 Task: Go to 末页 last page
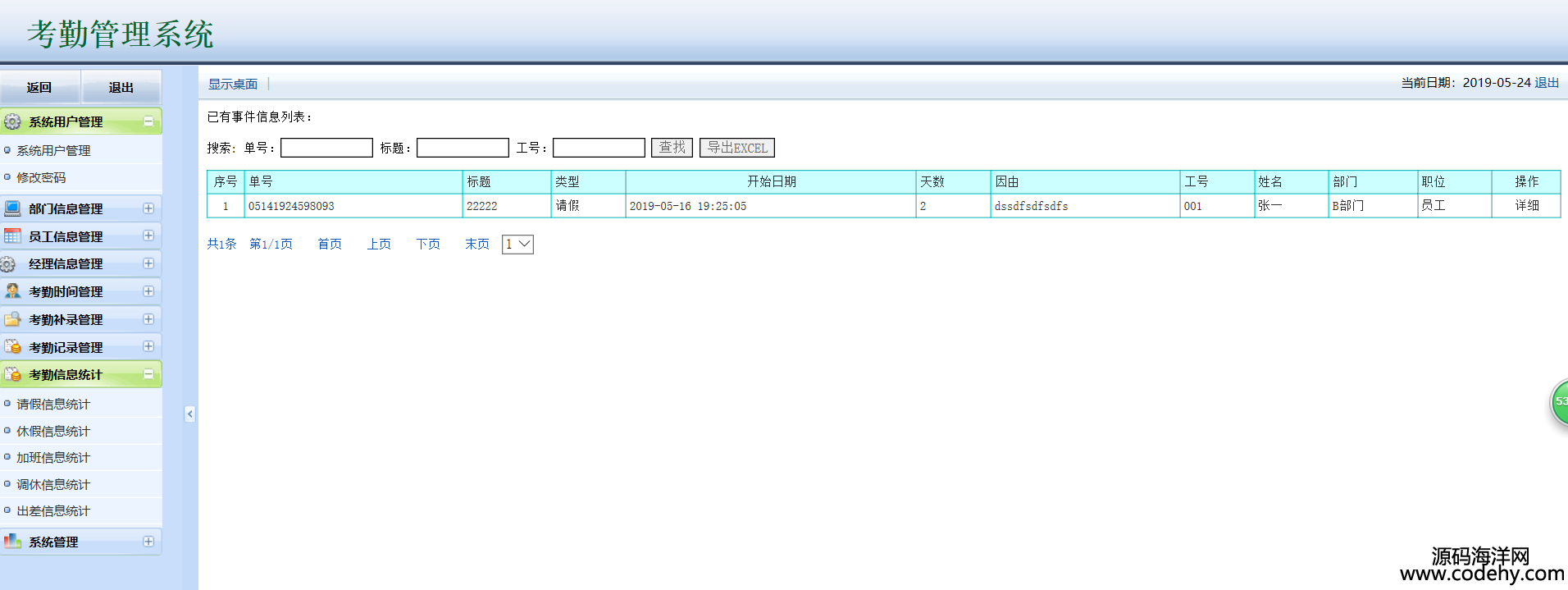tap(477, 244)
